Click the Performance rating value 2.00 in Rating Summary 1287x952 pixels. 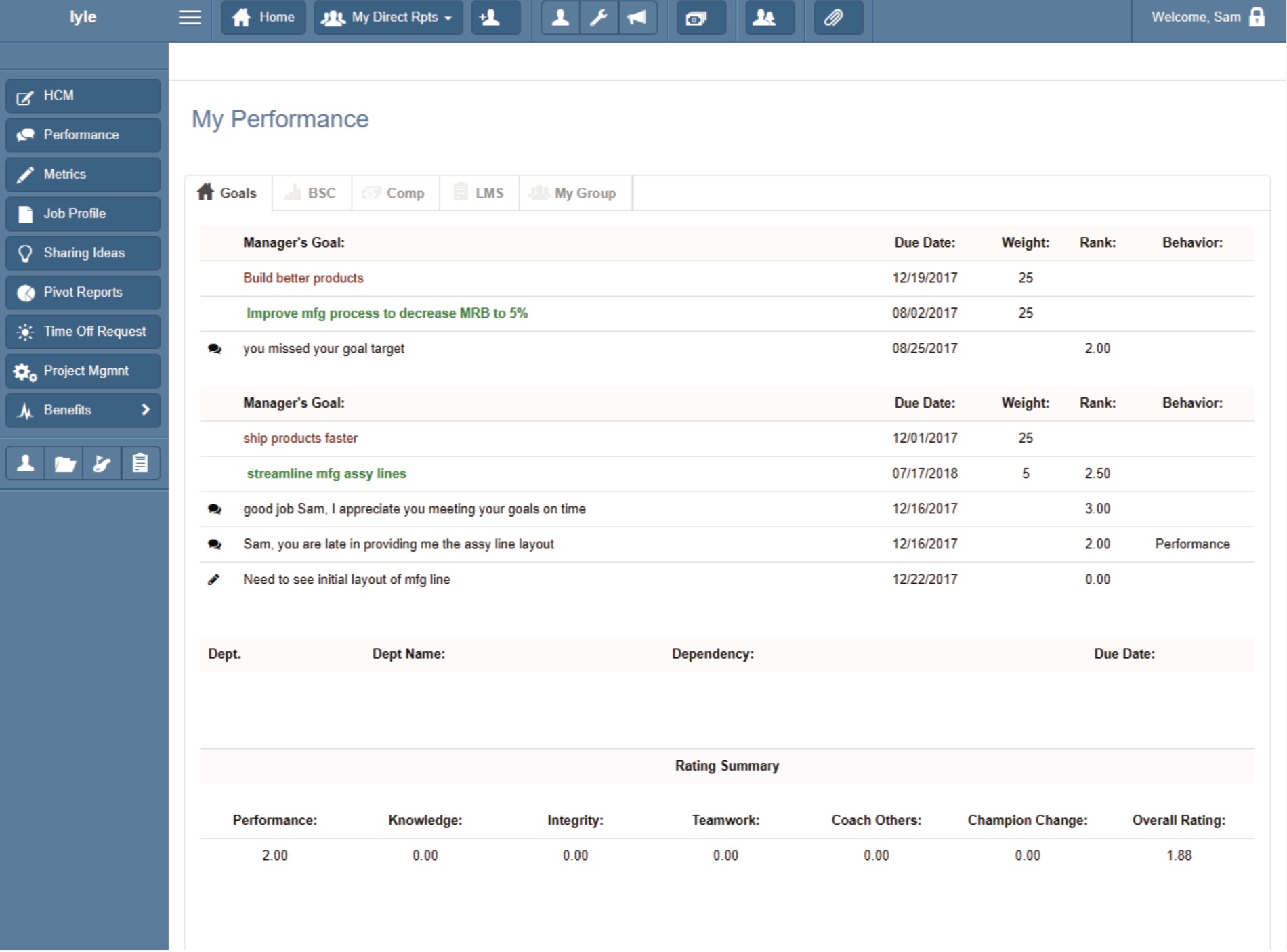coord(275,856)
